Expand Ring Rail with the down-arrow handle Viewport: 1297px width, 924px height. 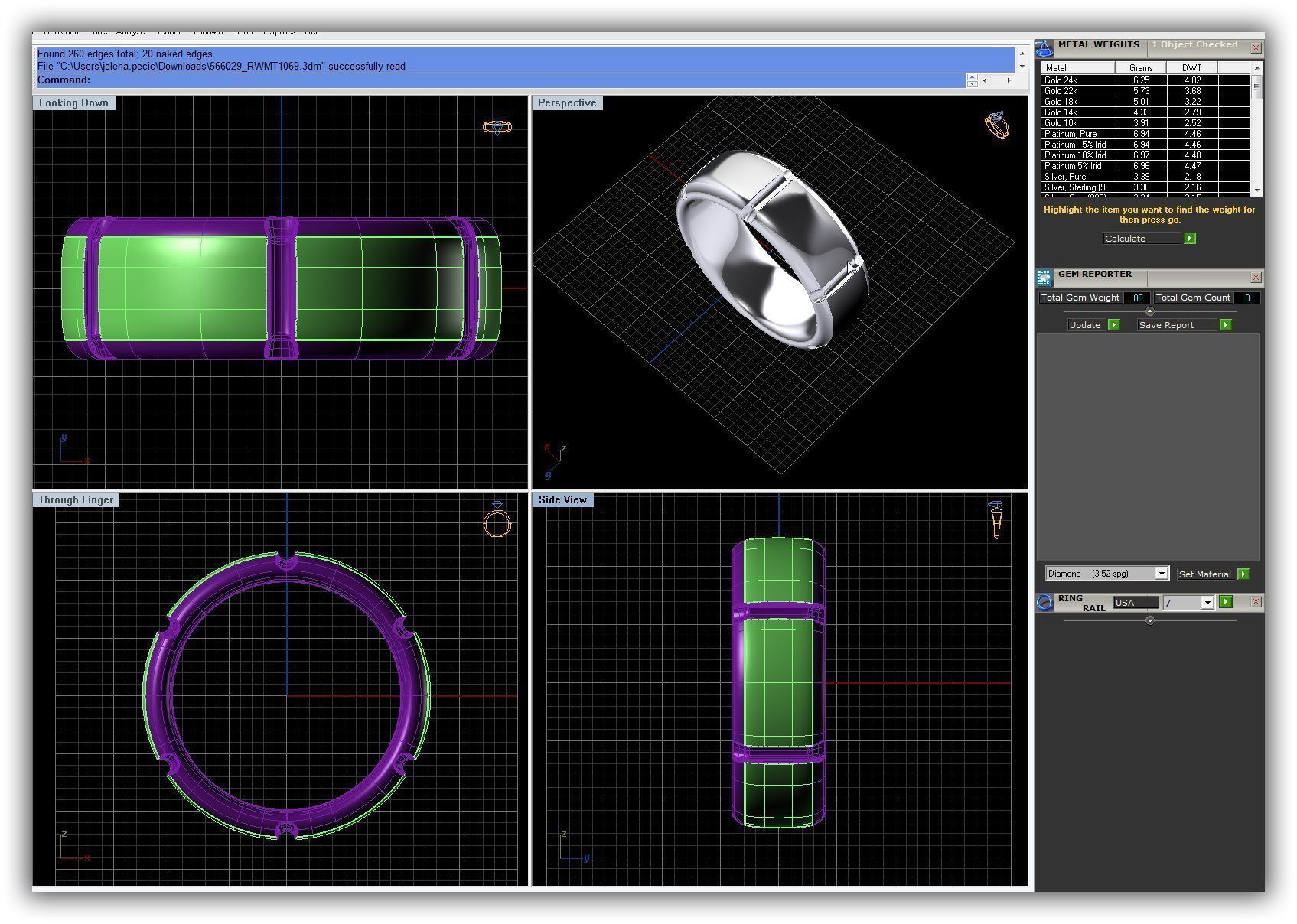[x=1149, y=620]
